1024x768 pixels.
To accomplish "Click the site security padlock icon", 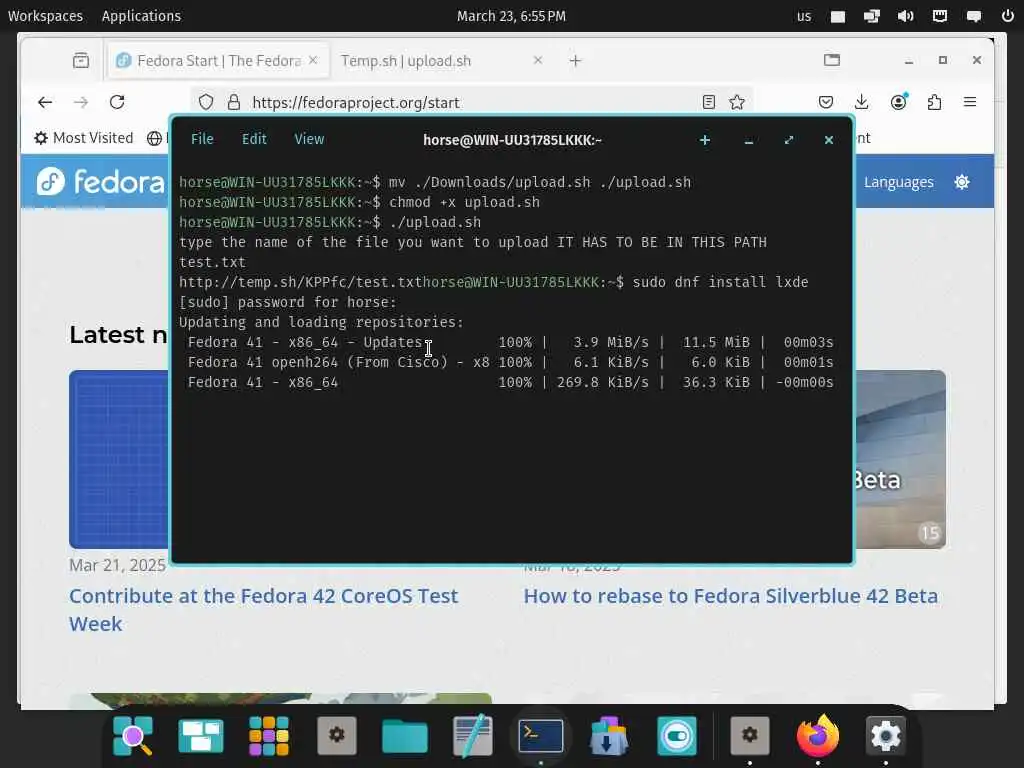I will point(234,103).
